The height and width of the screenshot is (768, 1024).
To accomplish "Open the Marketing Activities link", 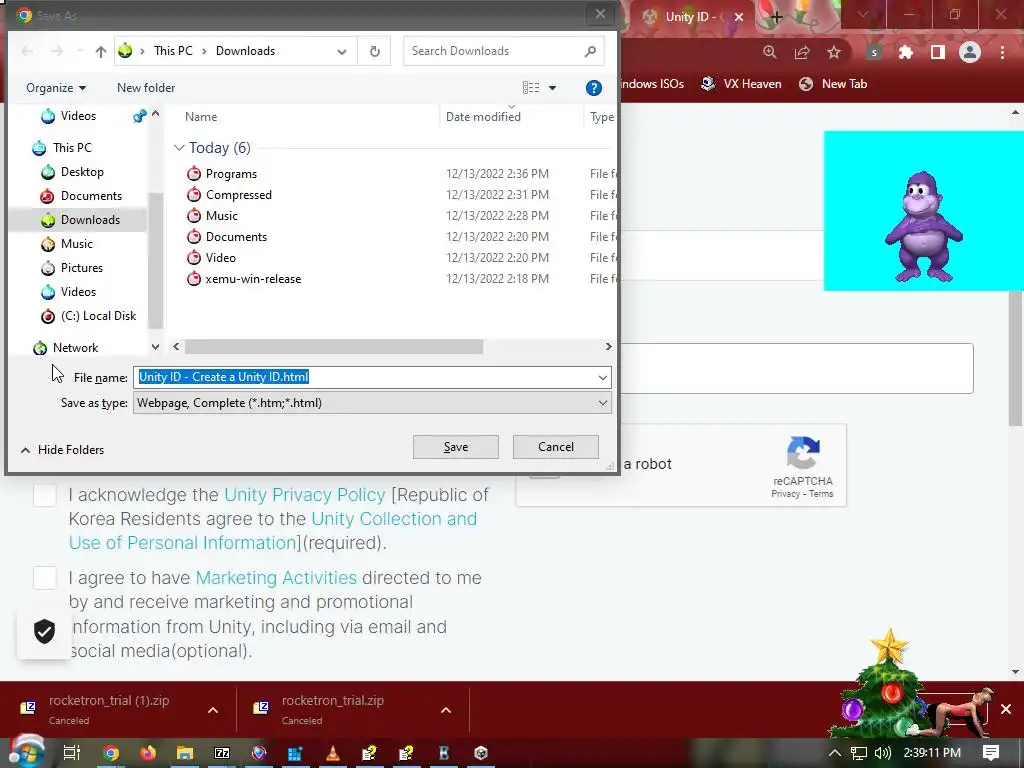I will point(276,578).
